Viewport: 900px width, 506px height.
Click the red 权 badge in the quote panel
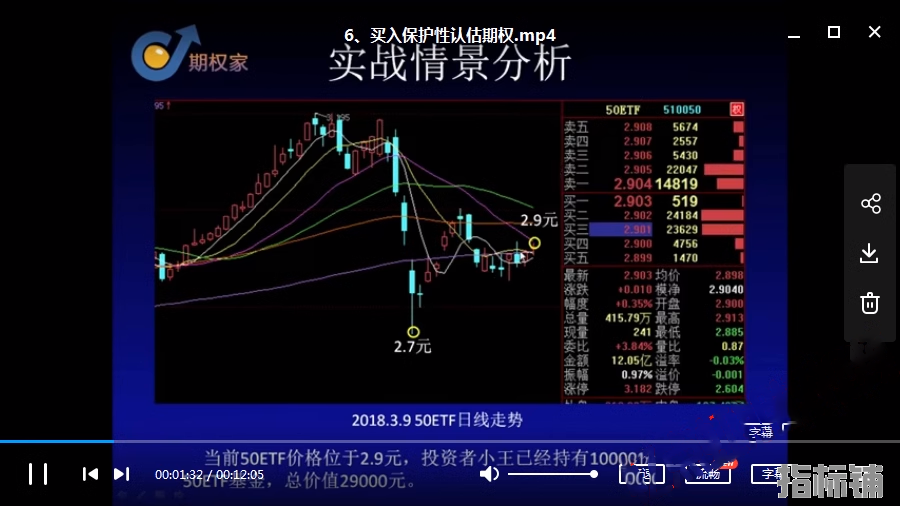736,109
